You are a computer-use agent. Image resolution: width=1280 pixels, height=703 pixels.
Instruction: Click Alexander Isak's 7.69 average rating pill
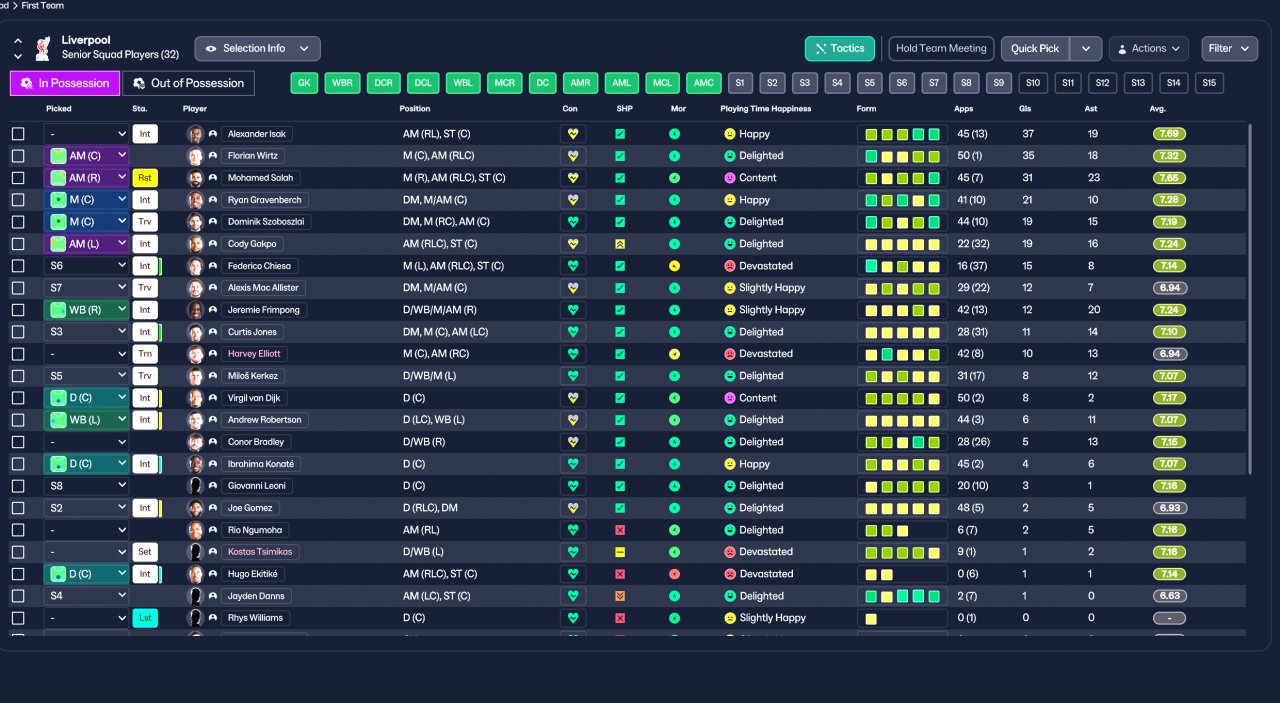pyautogui.click(x=1169, y=134)
